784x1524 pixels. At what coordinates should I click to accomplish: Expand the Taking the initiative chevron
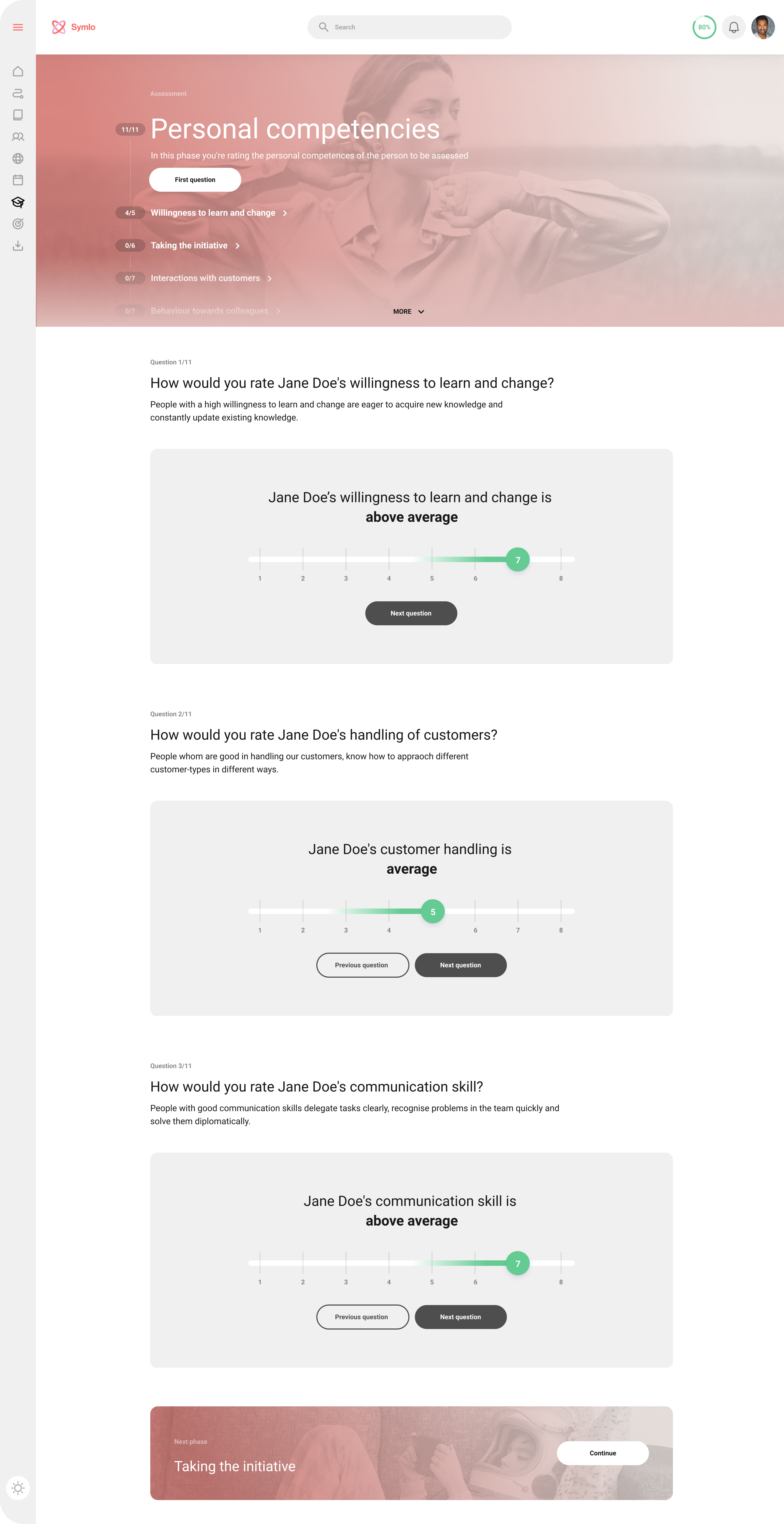238,246
